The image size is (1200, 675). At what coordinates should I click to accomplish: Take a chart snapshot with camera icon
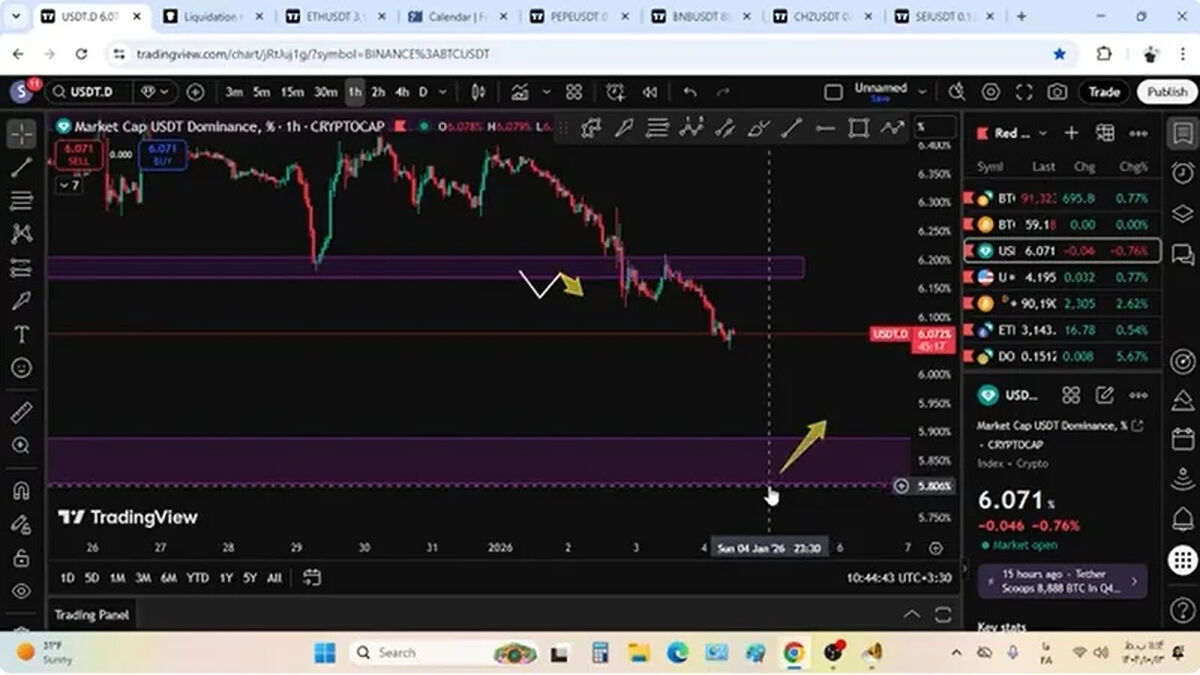pos(1057,92)
